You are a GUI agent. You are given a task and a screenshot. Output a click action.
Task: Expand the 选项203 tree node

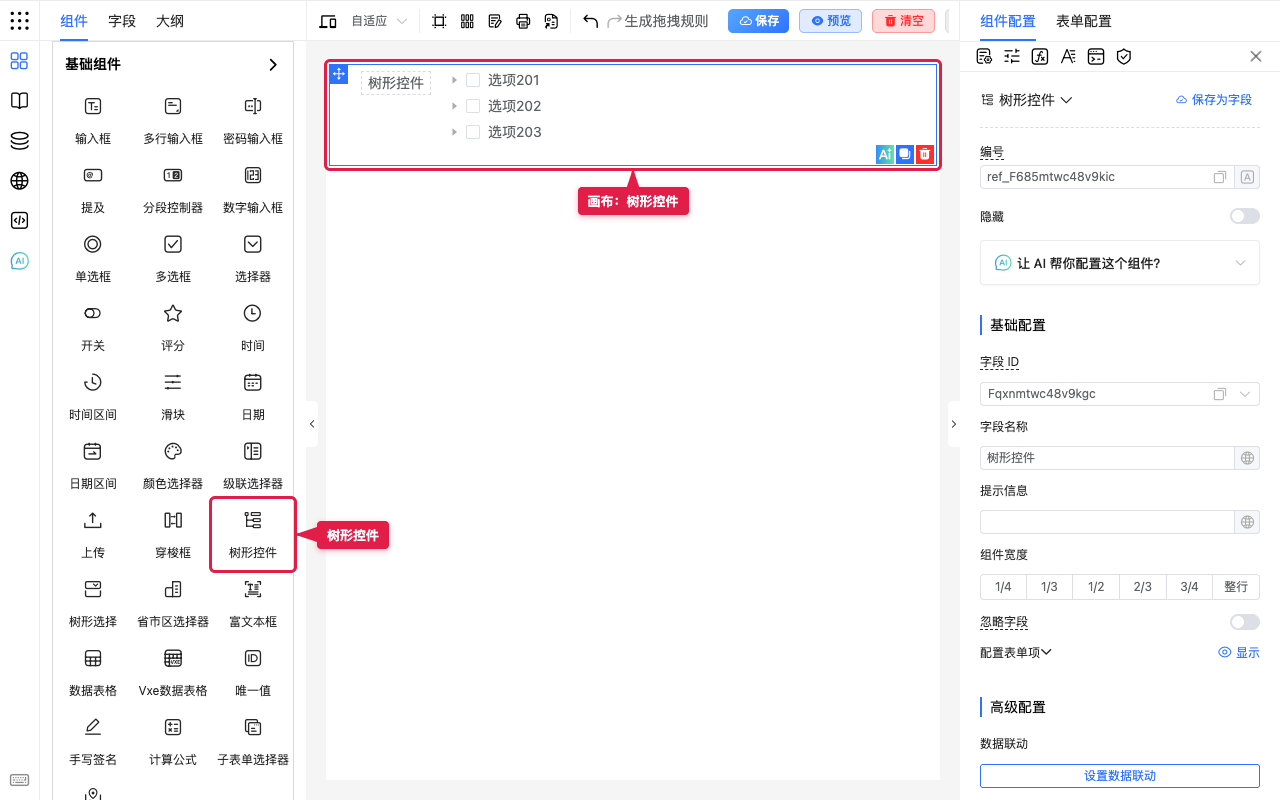tap(454, 132)
